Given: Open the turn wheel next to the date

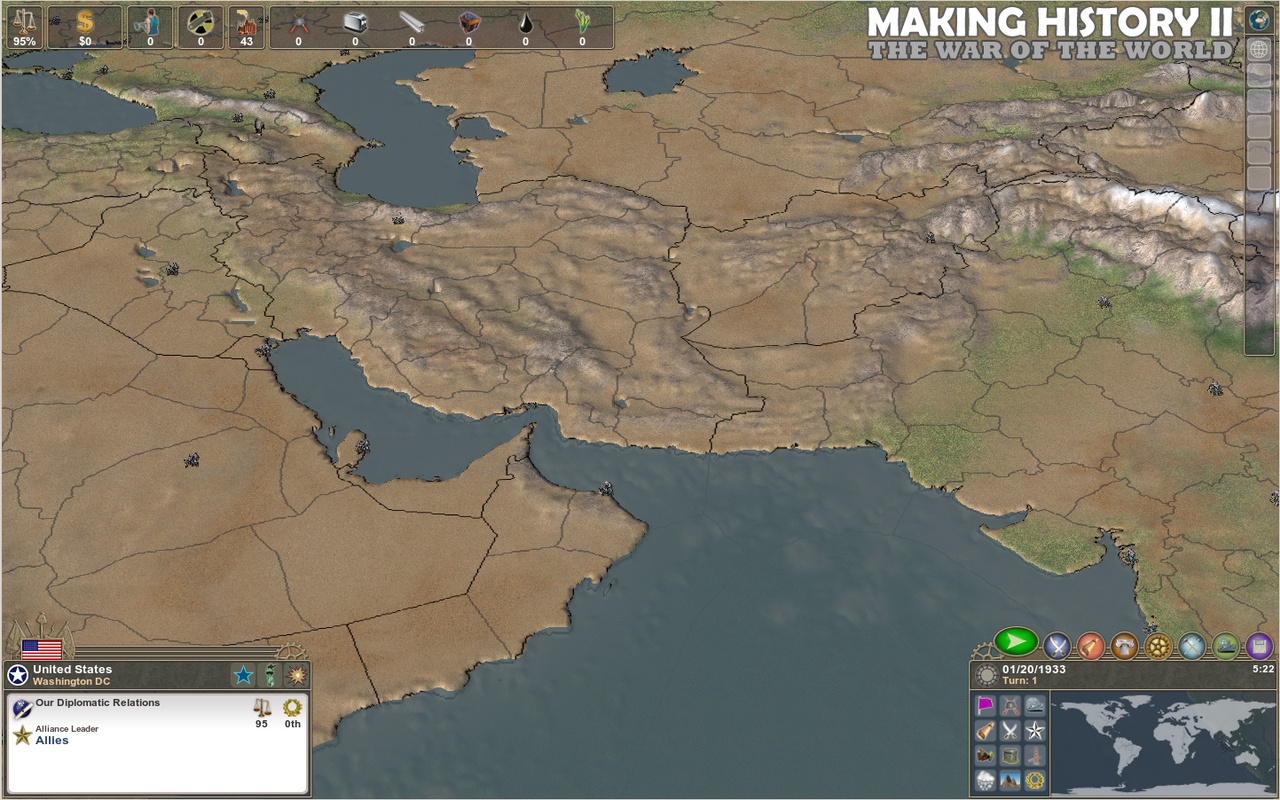Looking at the screenshot, I should (x=987, y=673).
